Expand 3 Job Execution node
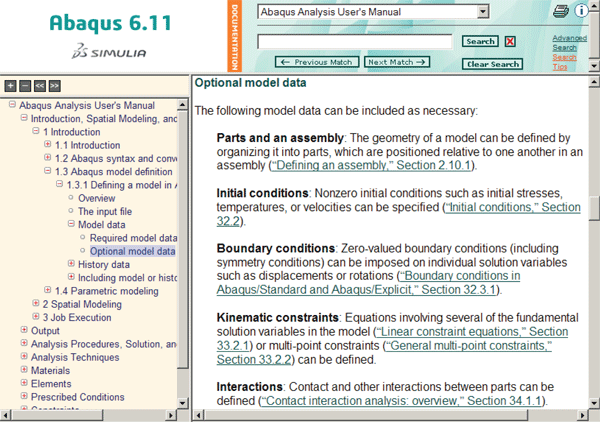This screenshot has height=422, width=600. pyautogui.click(x=36, y=316)
